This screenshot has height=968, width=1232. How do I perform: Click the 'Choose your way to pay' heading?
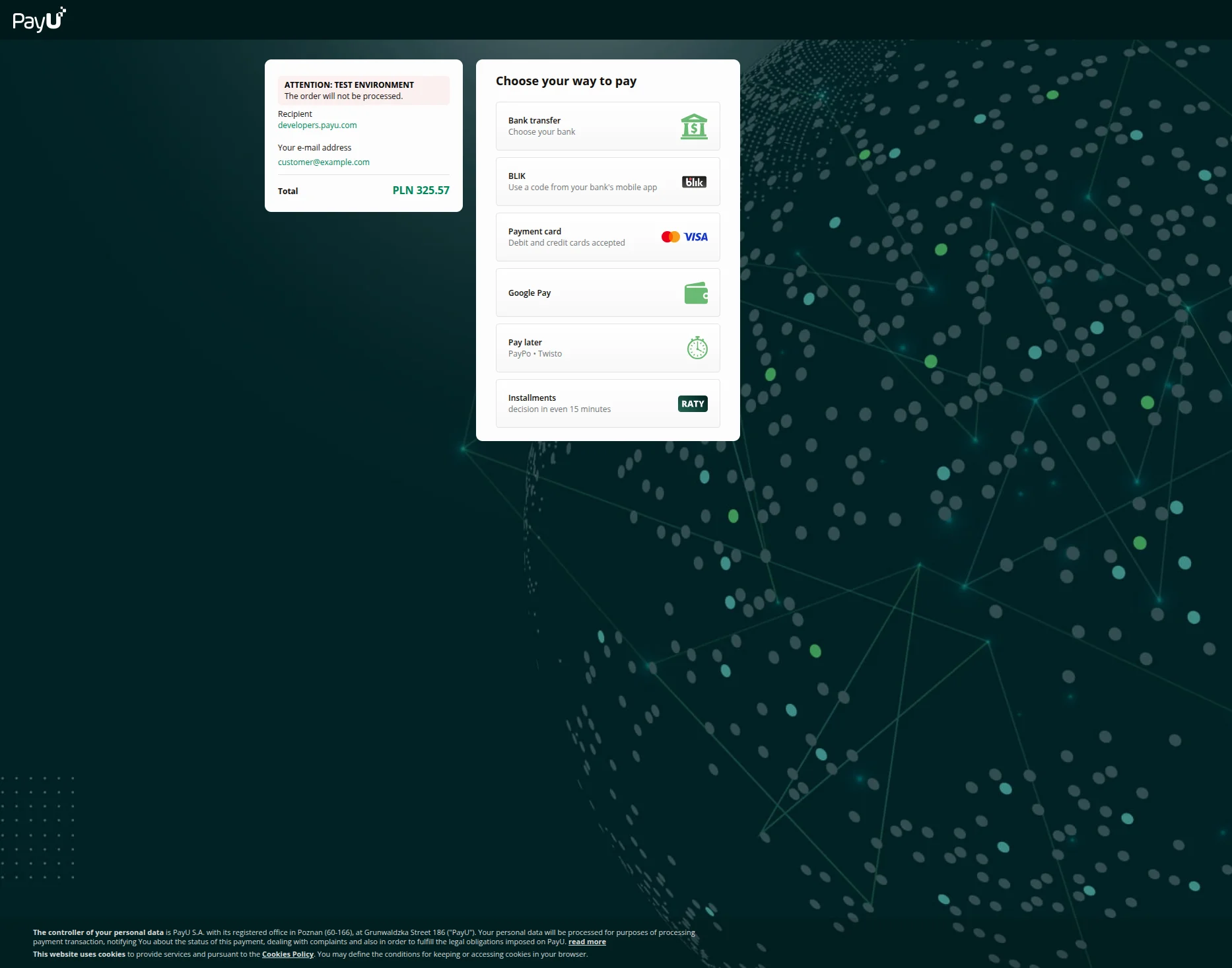[566, 81]
